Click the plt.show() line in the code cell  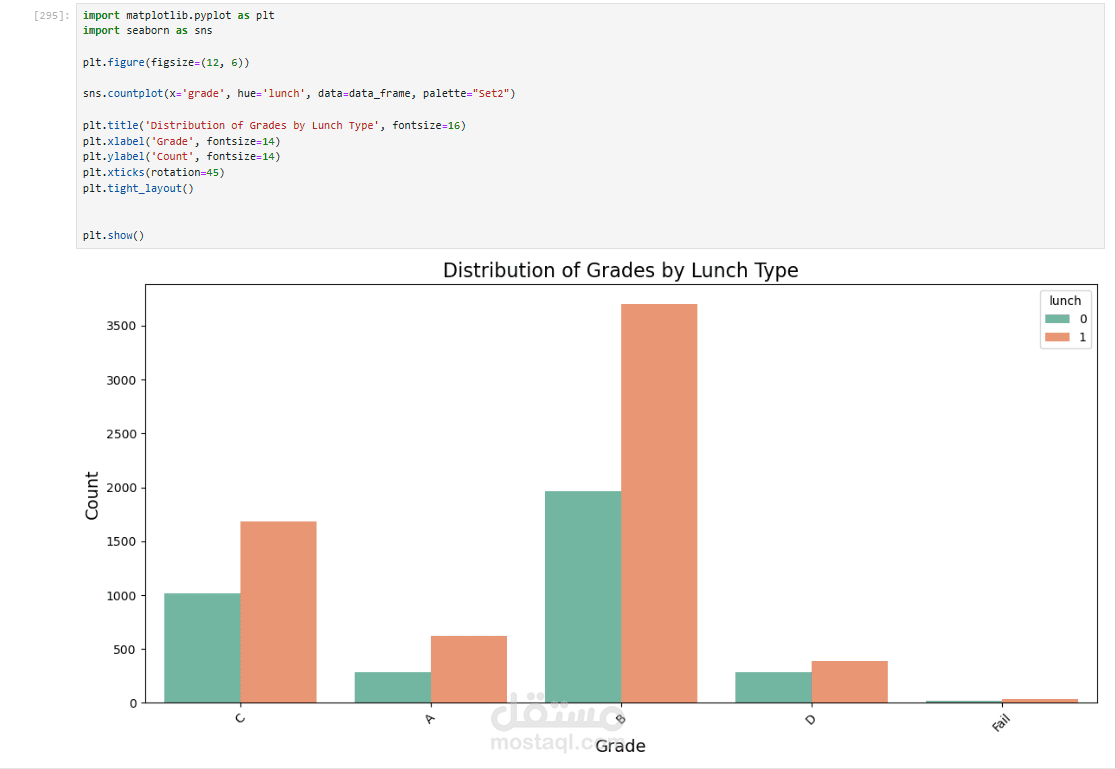tap(113, 235)
